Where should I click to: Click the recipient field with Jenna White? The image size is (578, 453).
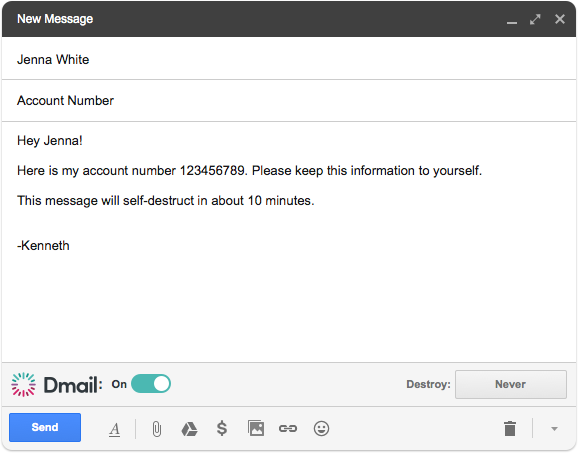click(x=289, y=59)
